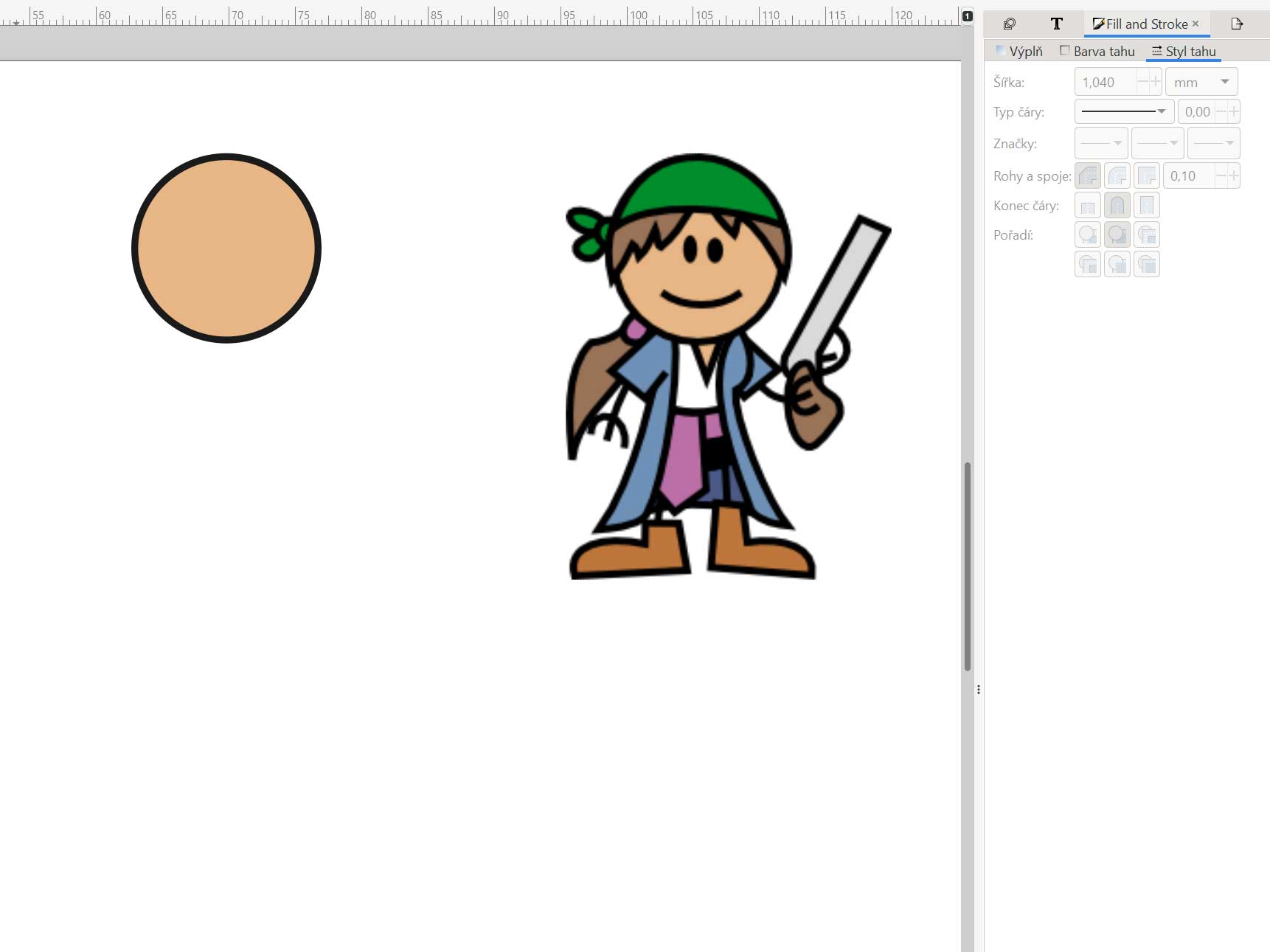Pick the last paint order option in bottom row

1147,265
